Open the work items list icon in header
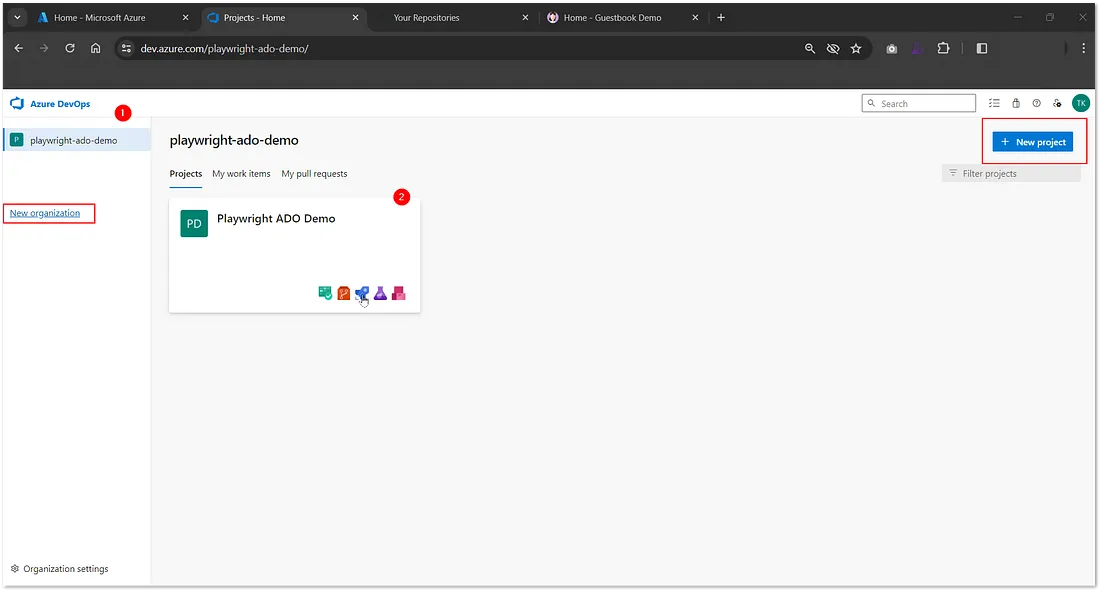 tap(994, 103)
